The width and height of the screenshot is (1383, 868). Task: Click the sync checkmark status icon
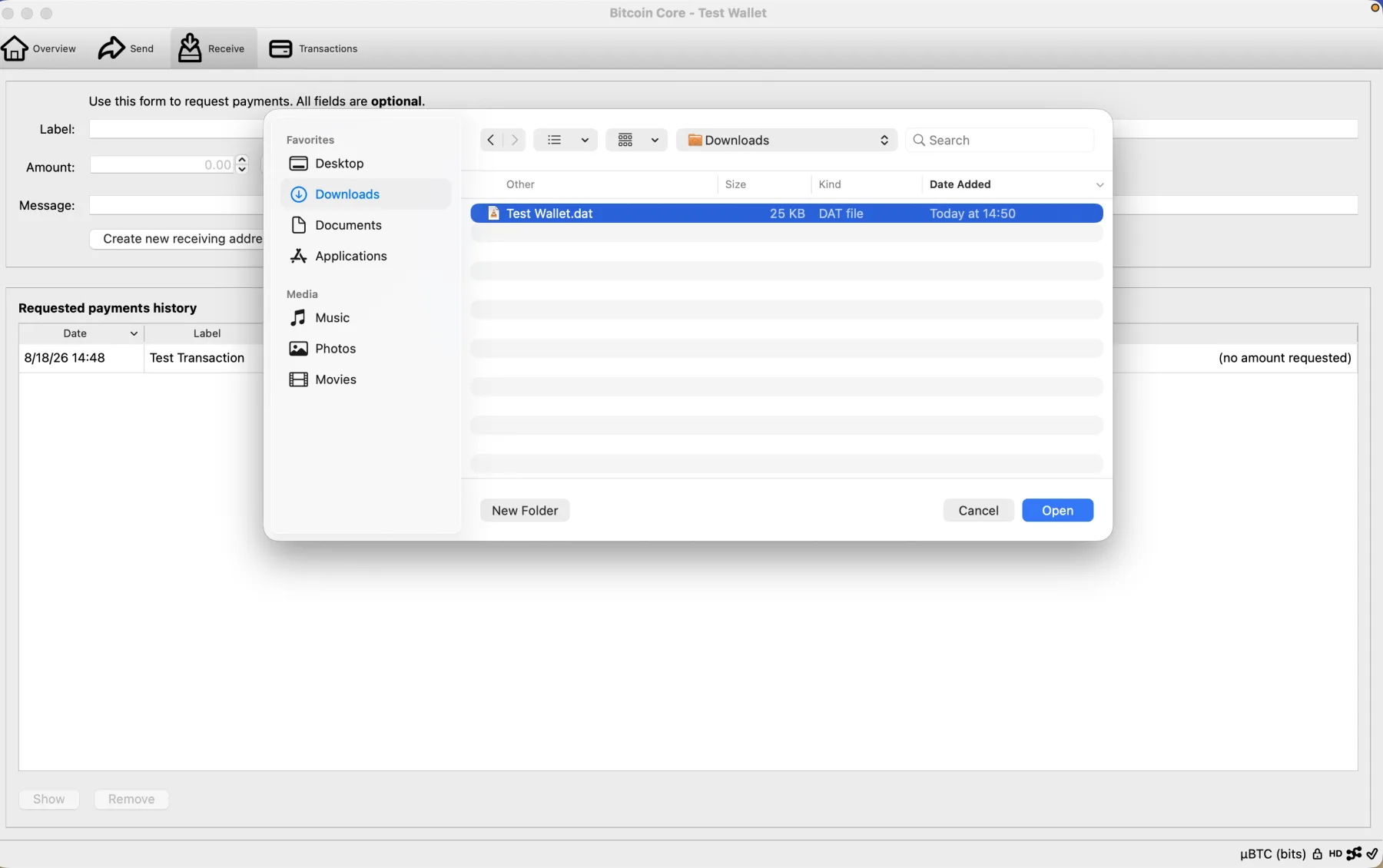(1372, 854)
